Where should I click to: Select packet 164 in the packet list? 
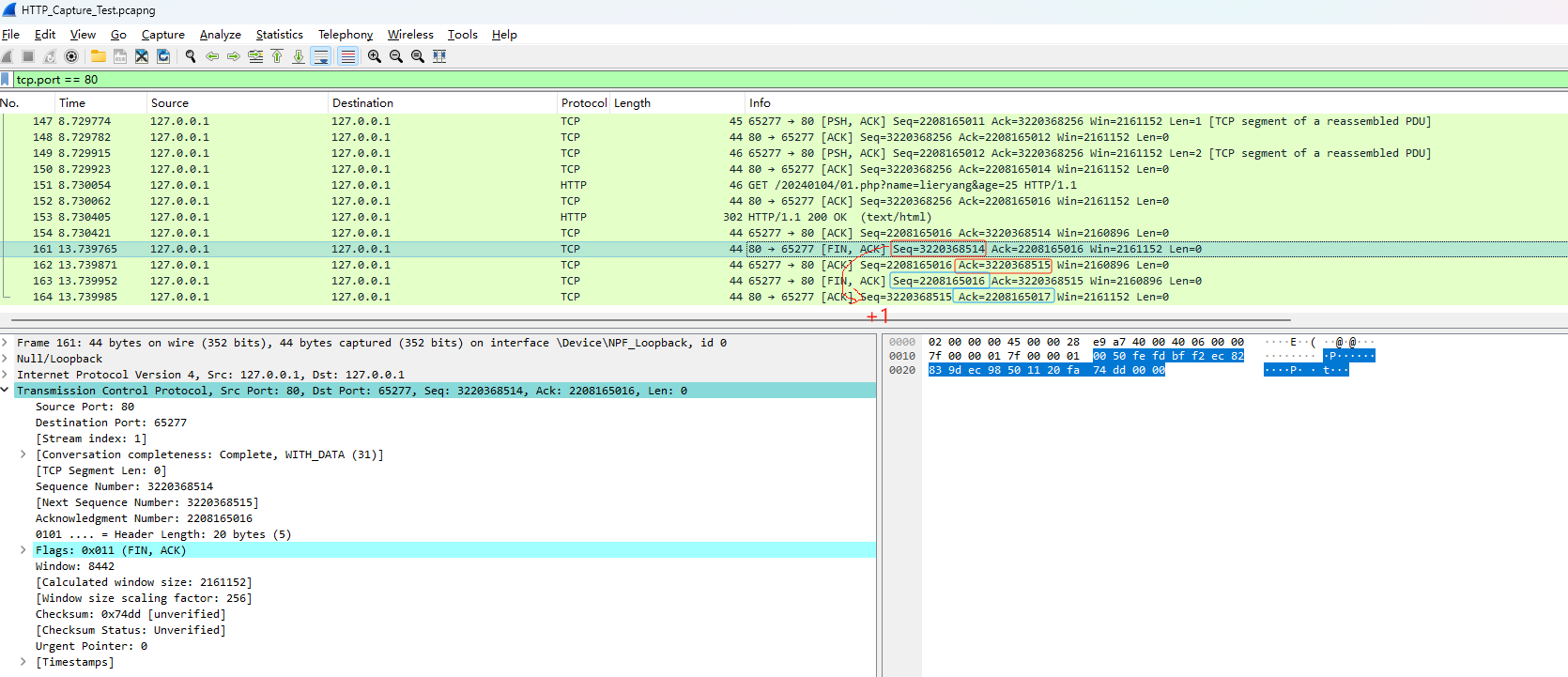[x=783, y=297]
